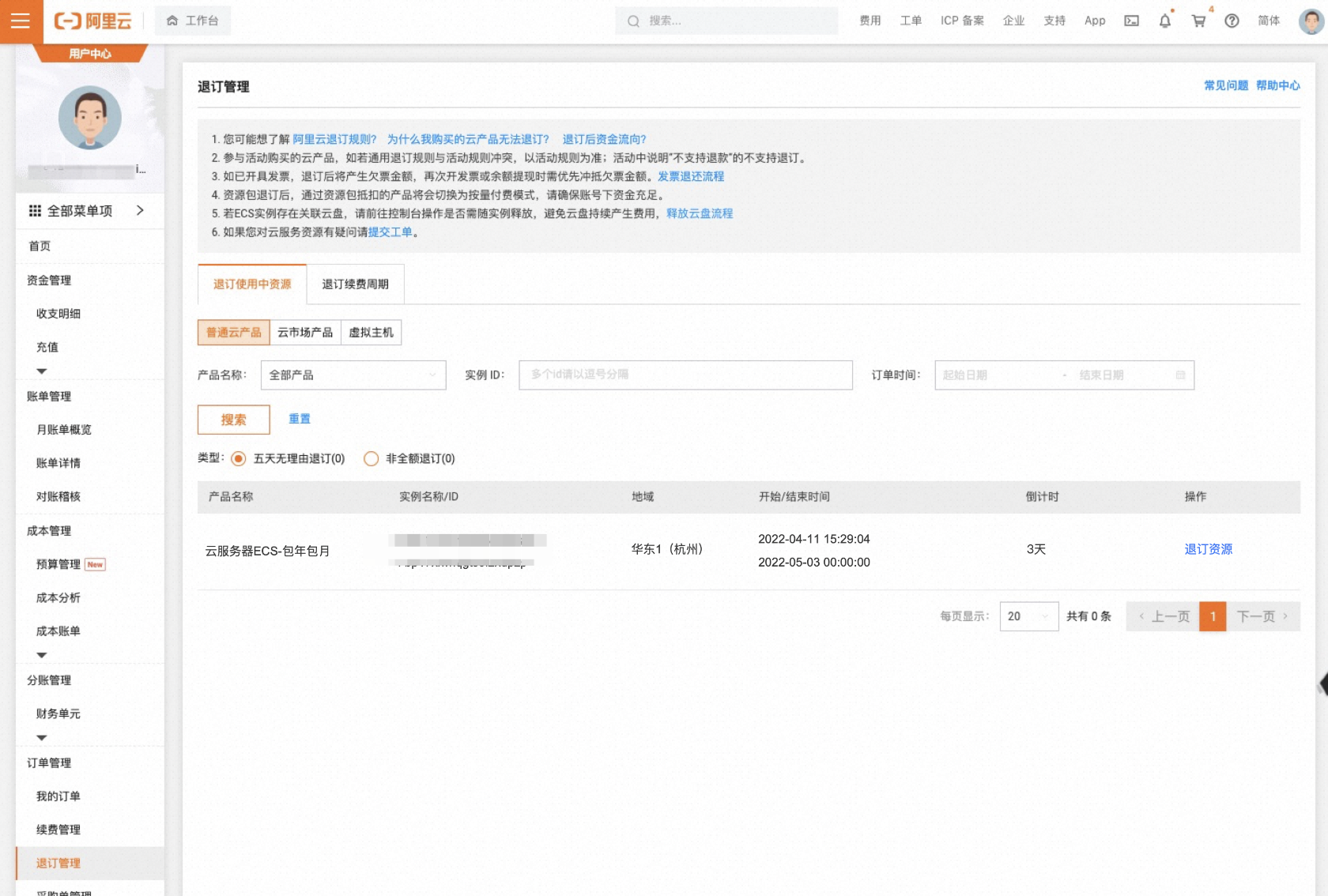The width and height of the screenshot is (1328, 896).
Task: Open the 费用 top menu
Action: pos(870,21)
